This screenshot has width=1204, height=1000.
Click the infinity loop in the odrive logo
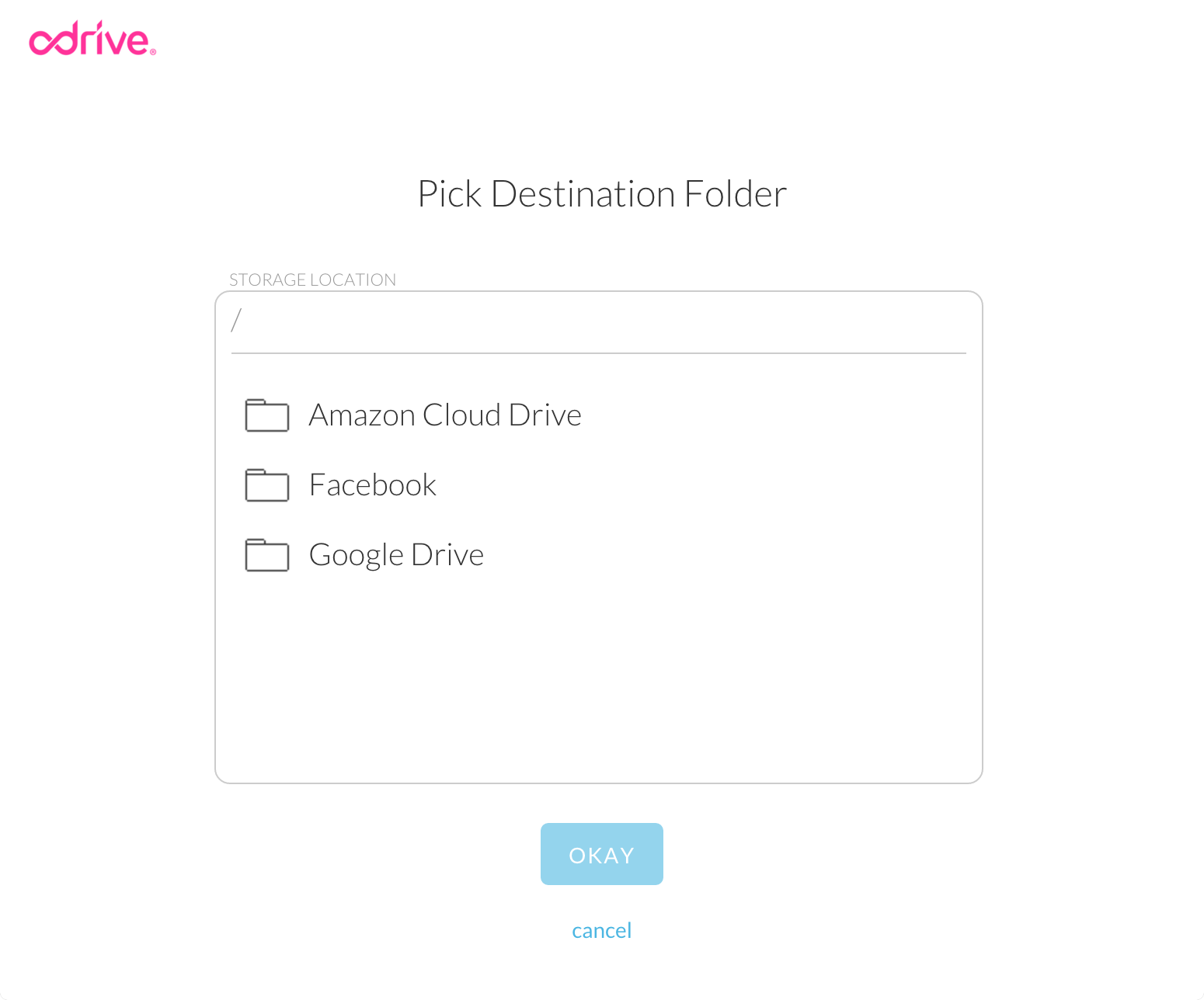click(52, 42)
